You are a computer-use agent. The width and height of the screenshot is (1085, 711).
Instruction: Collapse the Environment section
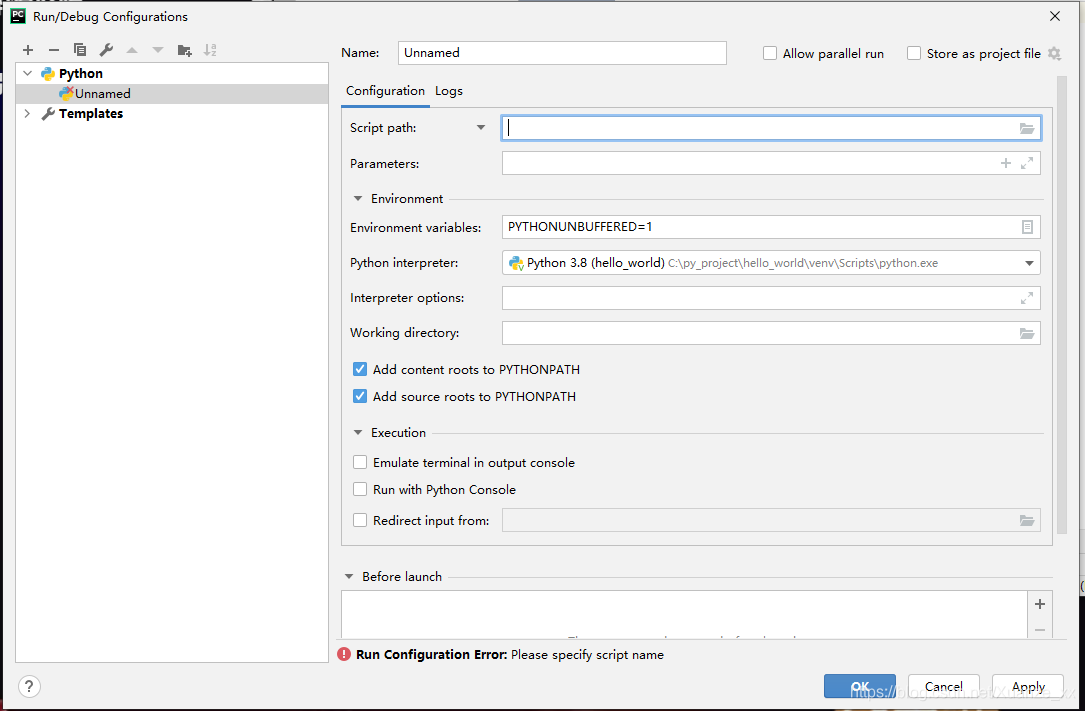(x=358, y=198)
